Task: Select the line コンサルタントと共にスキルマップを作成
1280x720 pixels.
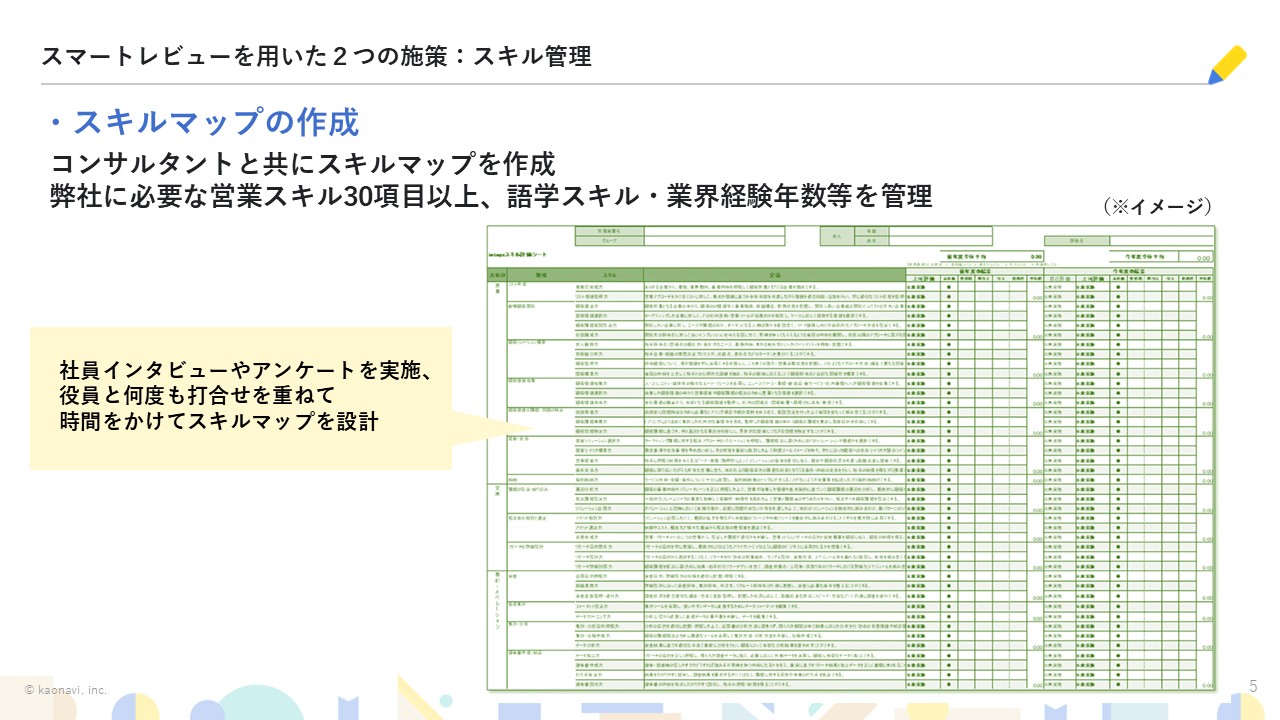Action: tap(302, 163)
